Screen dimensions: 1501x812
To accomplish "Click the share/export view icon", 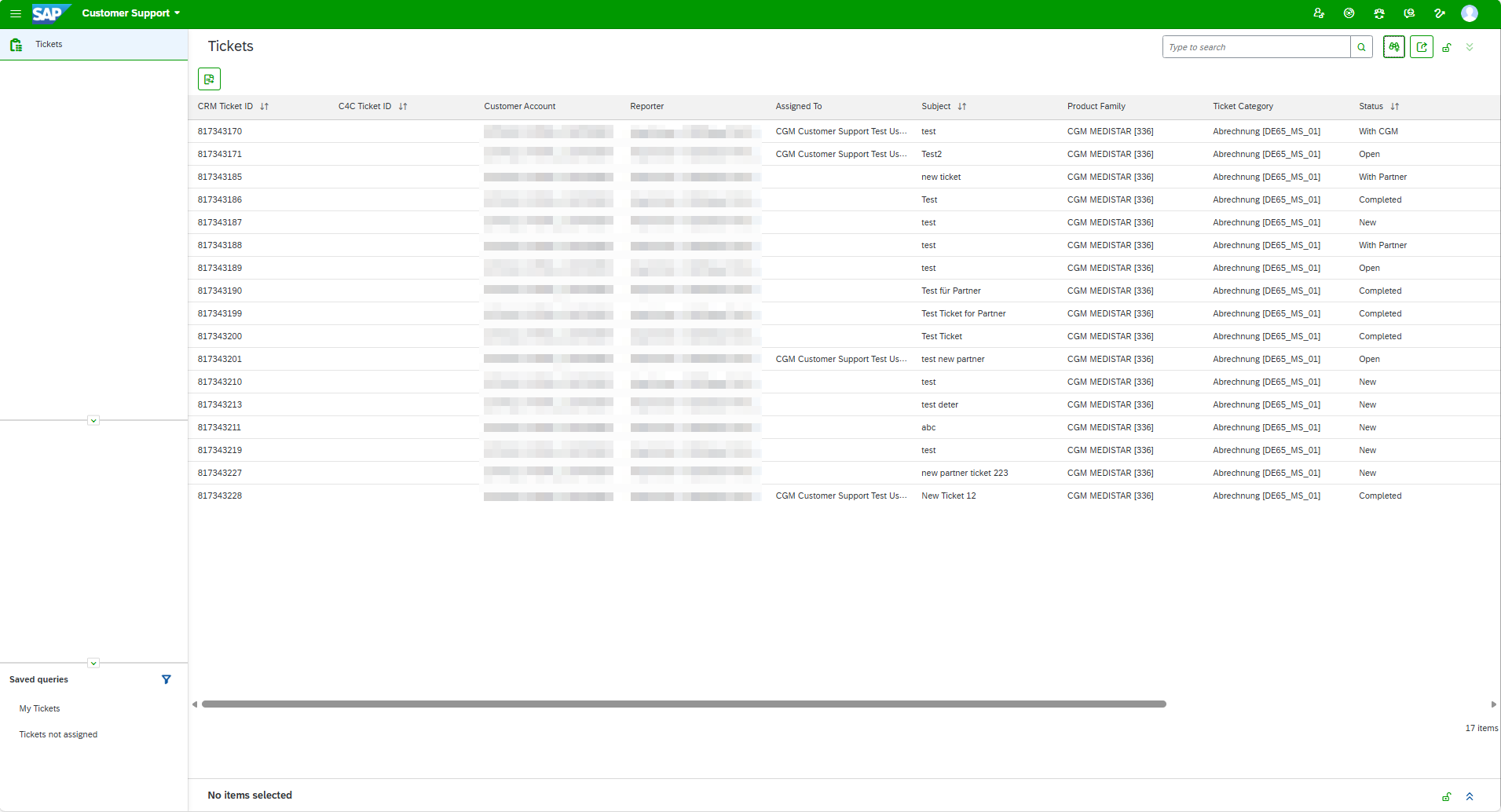I will point(1422,46).
